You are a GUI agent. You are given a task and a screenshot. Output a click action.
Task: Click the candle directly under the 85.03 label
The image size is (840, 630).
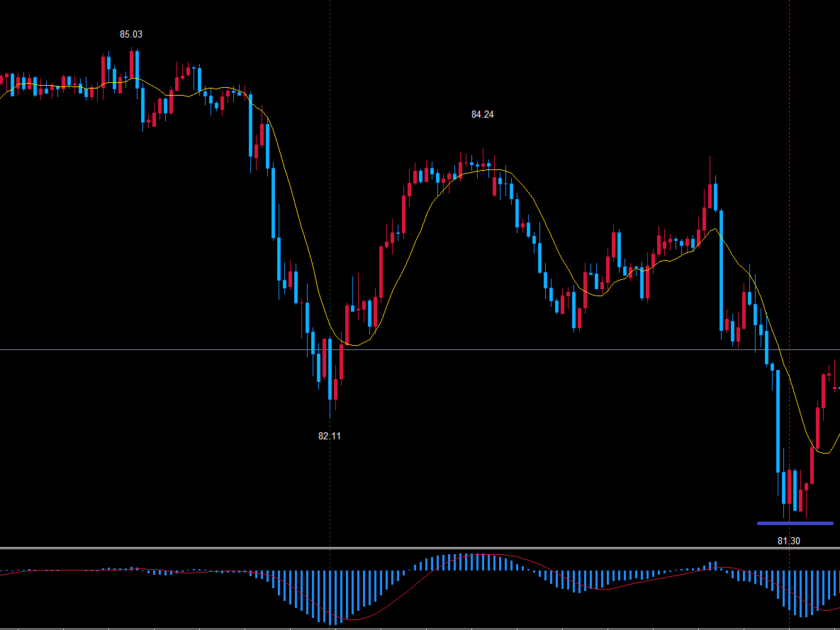133,68
